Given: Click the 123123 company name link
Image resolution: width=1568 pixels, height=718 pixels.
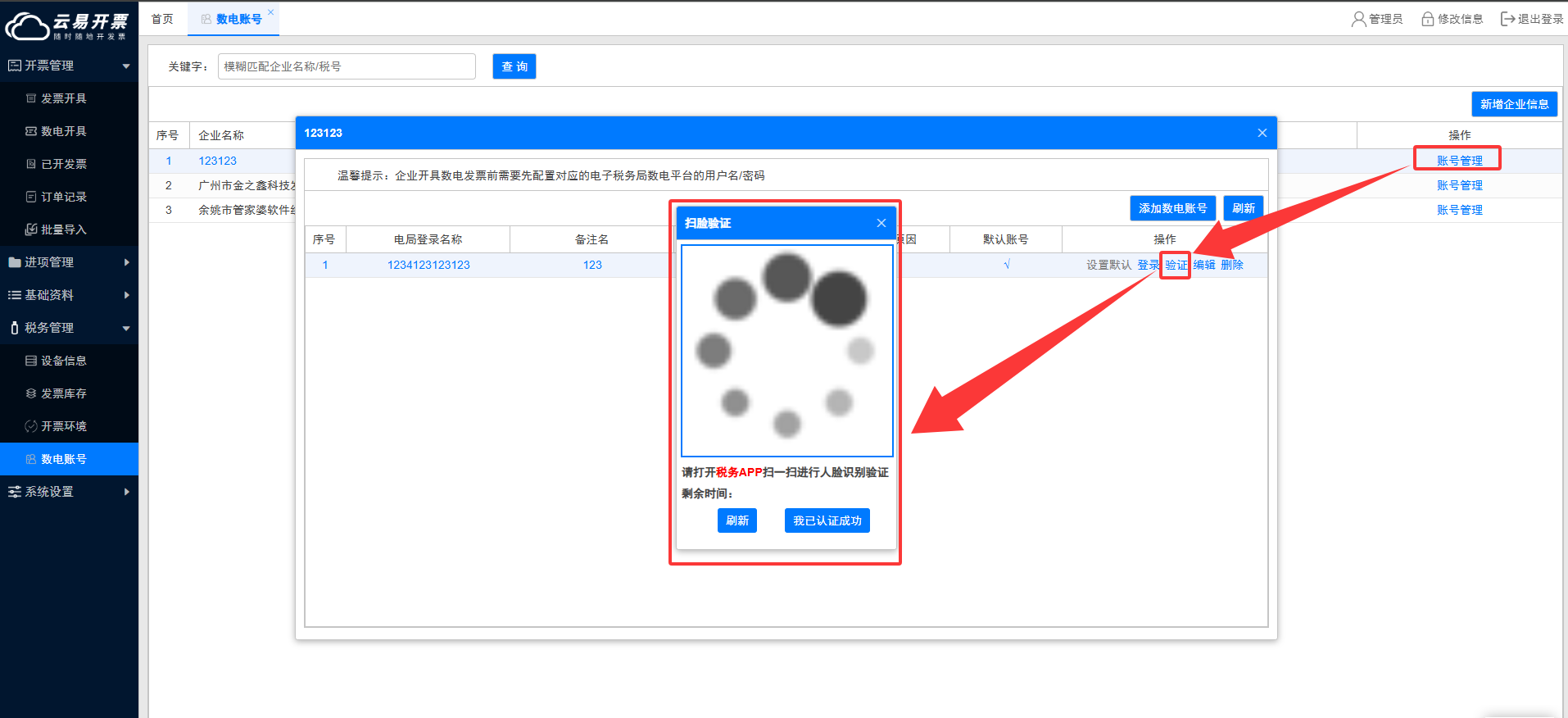Looking at the screenshot, I should (217, 161).
